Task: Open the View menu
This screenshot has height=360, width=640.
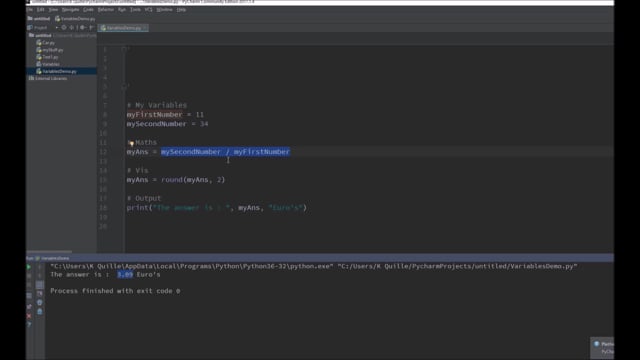Action: click(x=53, y=9)
